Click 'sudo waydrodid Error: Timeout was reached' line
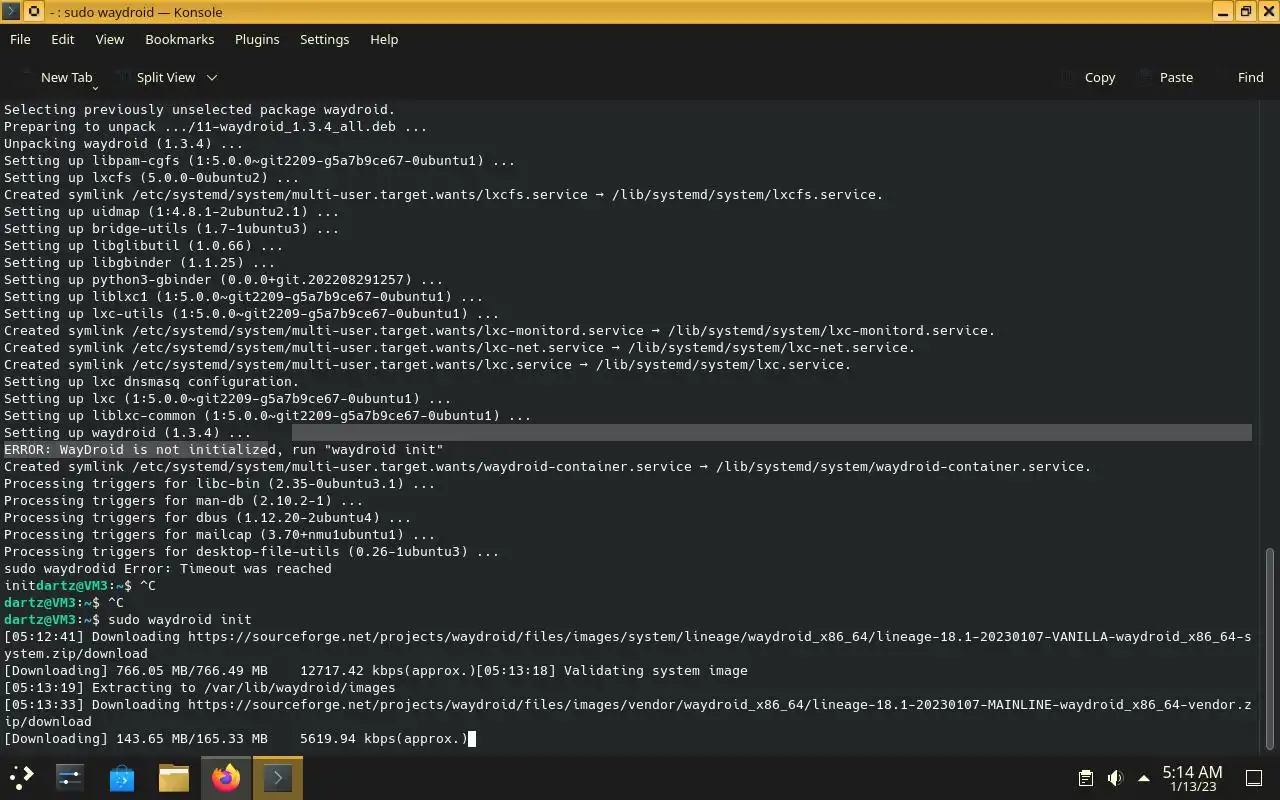The width and height of the screenshot is (1280, 800). coord(168,568)
